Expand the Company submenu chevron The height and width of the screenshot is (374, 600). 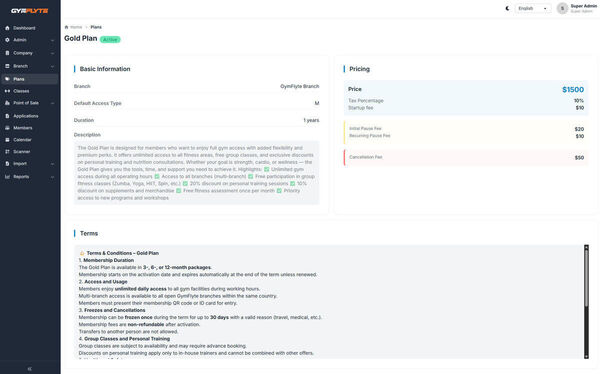[x=52, y=53]
